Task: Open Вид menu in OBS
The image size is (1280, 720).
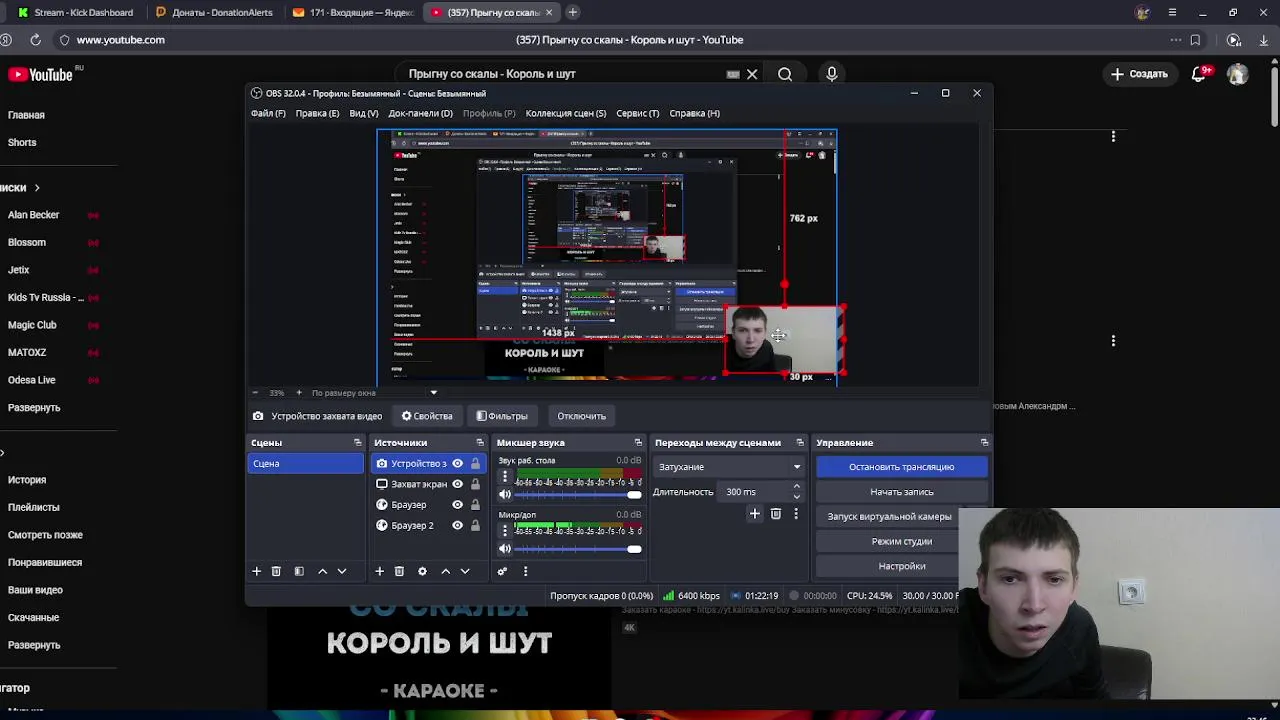Action: tap(364, 113)
